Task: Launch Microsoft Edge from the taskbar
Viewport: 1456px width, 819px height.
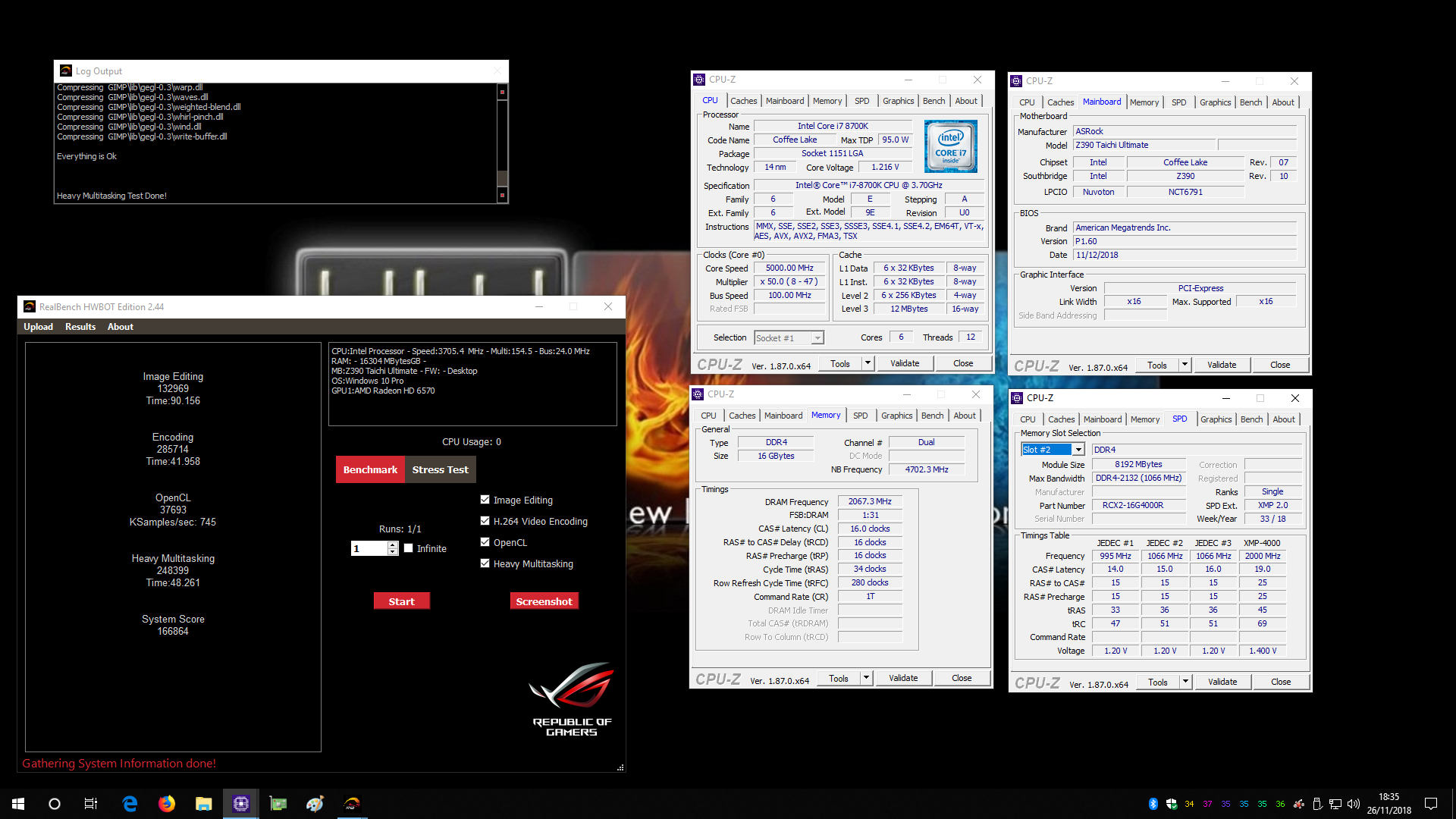Action: pos(130,804)
